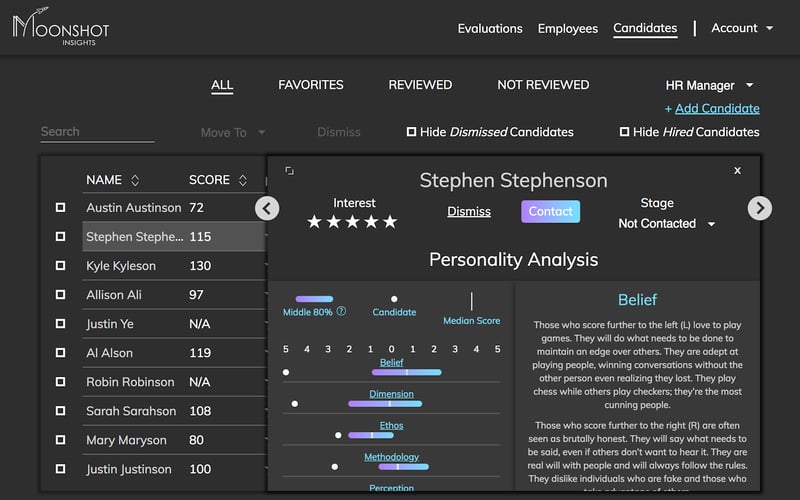800x500 pixels.
Task: Select Kyle Kyleson candidate row
Action: tap(173, 265)
